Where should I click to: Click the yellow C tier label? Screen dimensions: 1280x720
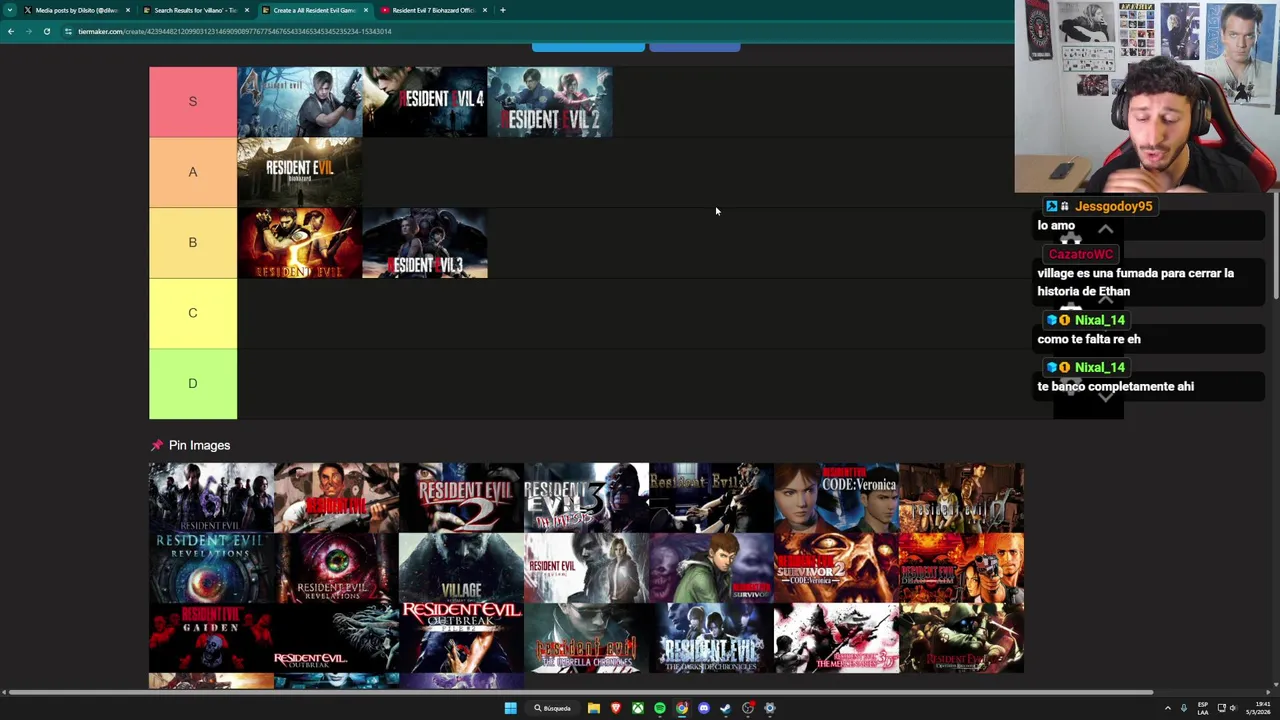[x=193, y=313]
